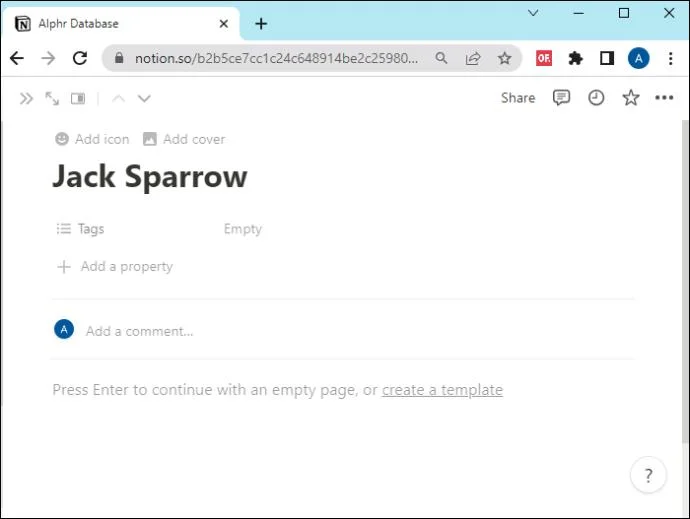Click the Tags list icon
This screenshot has height=519, width=690.
tap(64, 229)
